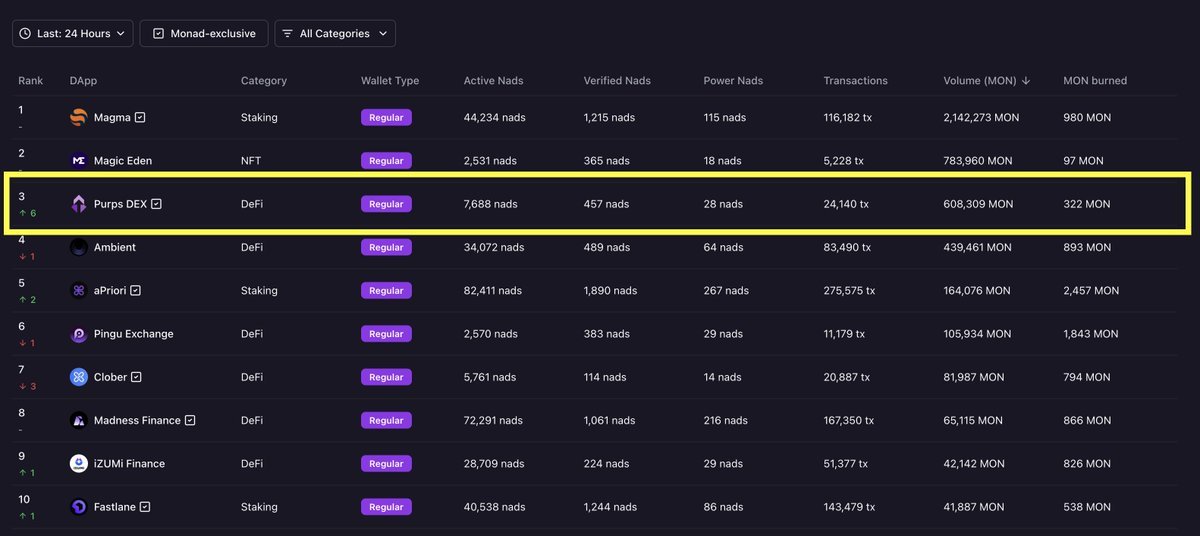Click the 783,960 MON volume cell

(x=978, y=160)
